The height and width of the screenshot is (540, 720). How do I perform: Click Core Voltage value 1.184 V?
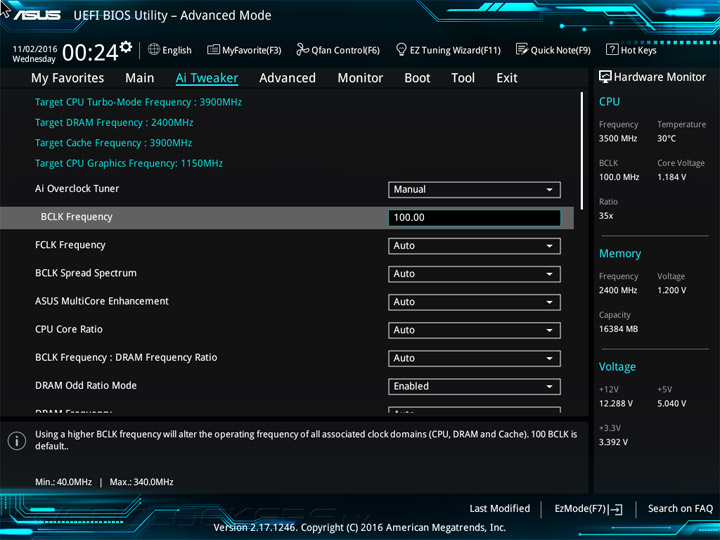click(x=671, y=177)
